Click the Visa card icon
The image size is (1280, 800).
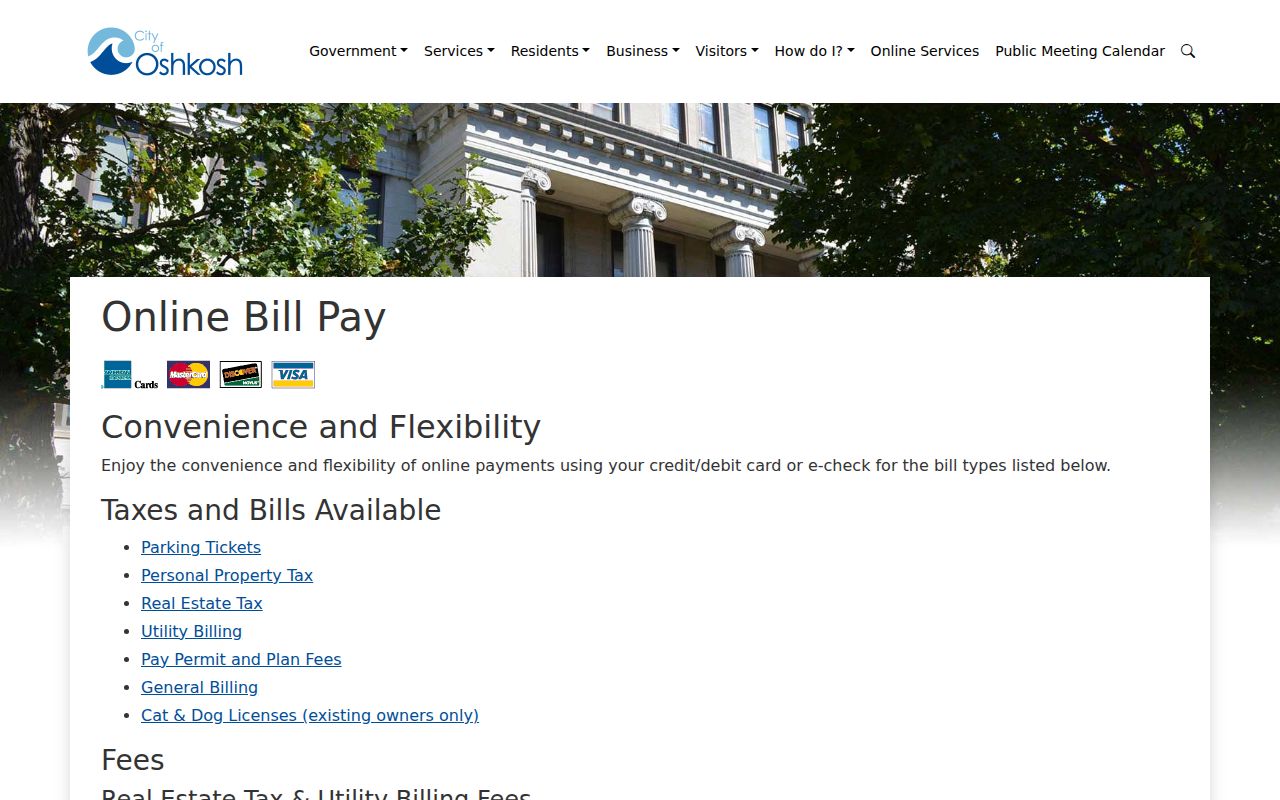[293, 375]
